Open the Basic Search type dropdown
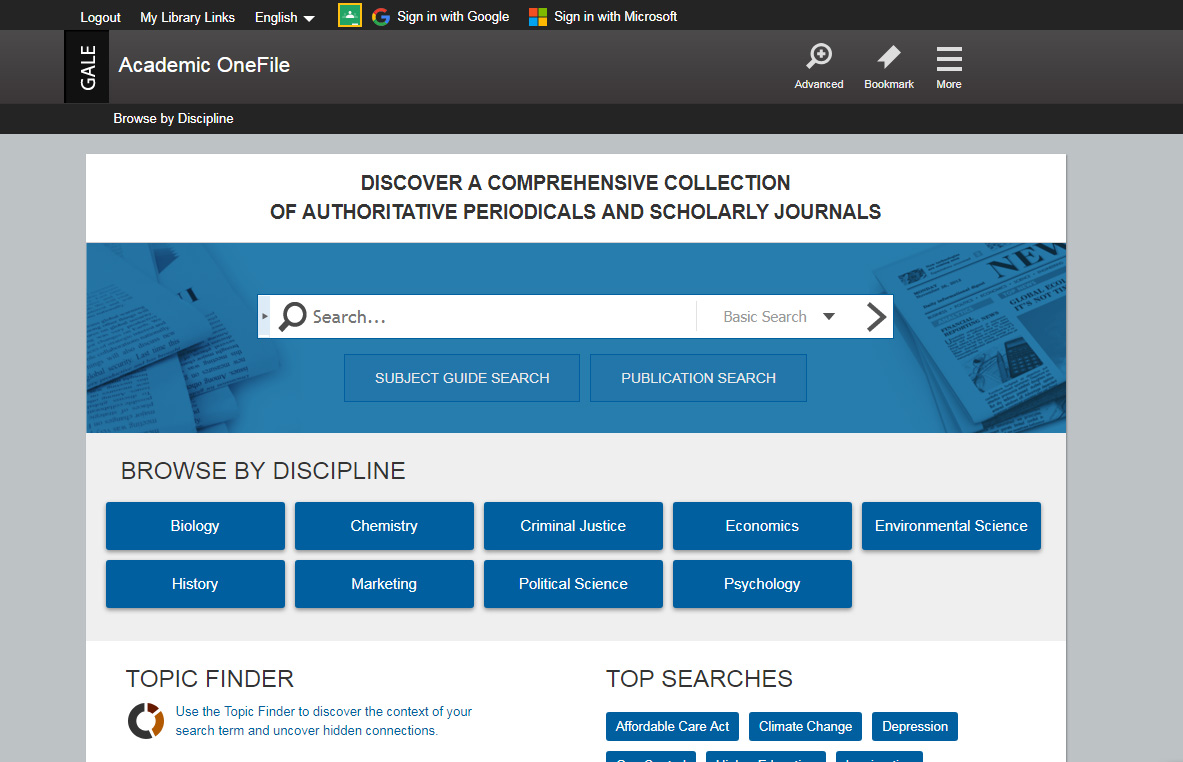1183x762 pixels. tap(778, 317)
